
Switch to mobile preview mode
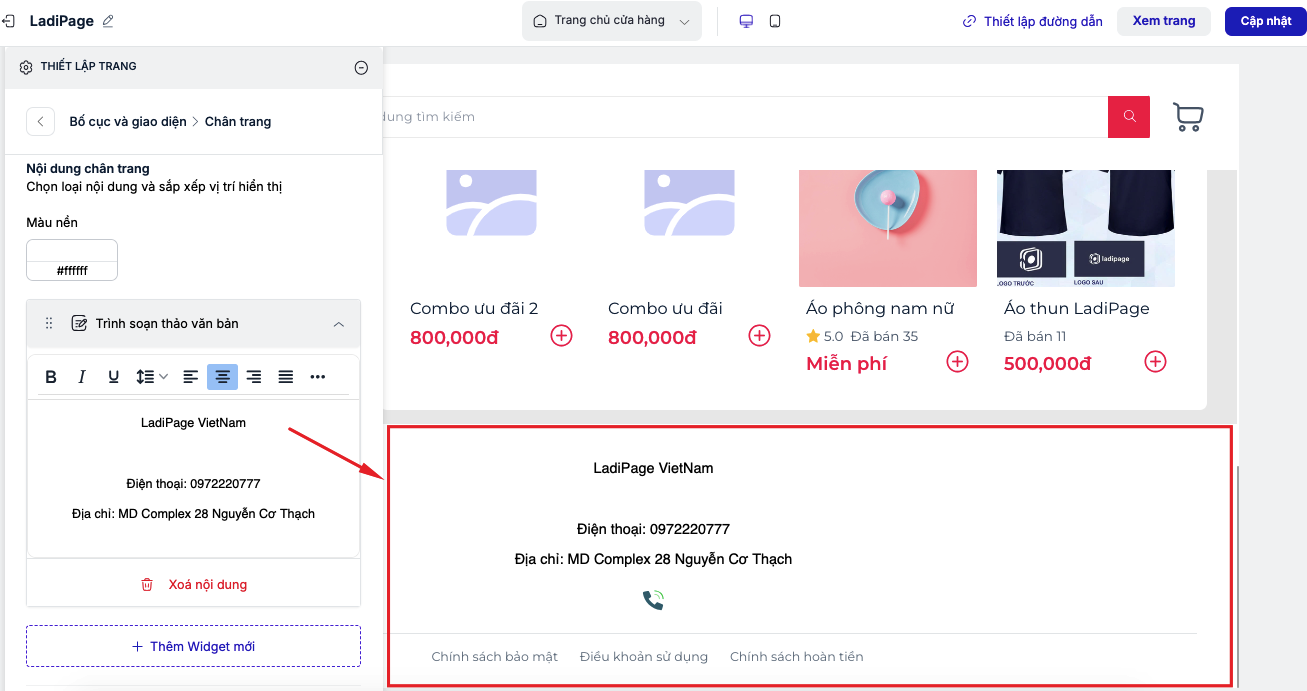[775, 21]
